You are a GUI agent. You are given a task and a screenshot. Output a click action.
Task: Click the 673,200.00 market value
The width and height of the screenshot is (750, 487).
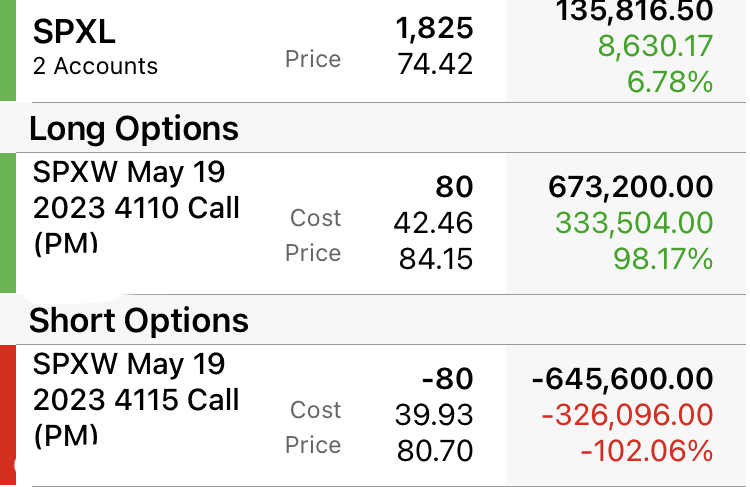[630, 187]
